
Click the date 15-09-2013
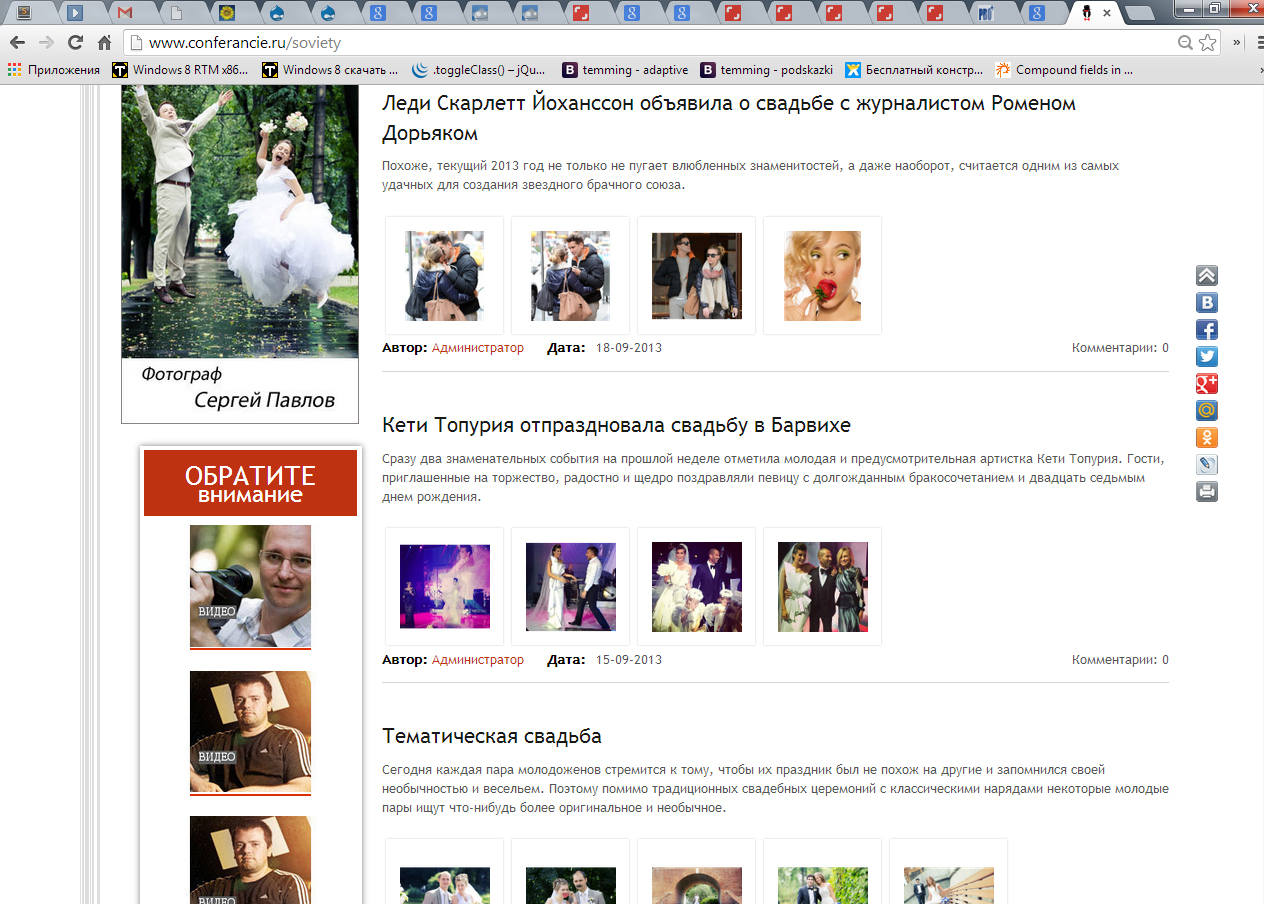(x=629, y=660)
